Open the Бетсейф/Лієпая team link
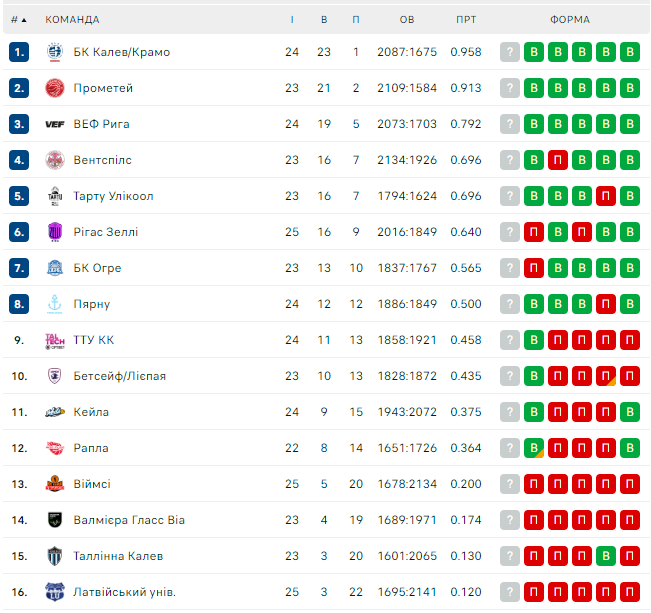This screenshot has height=613, width=651. coord(119,376)
